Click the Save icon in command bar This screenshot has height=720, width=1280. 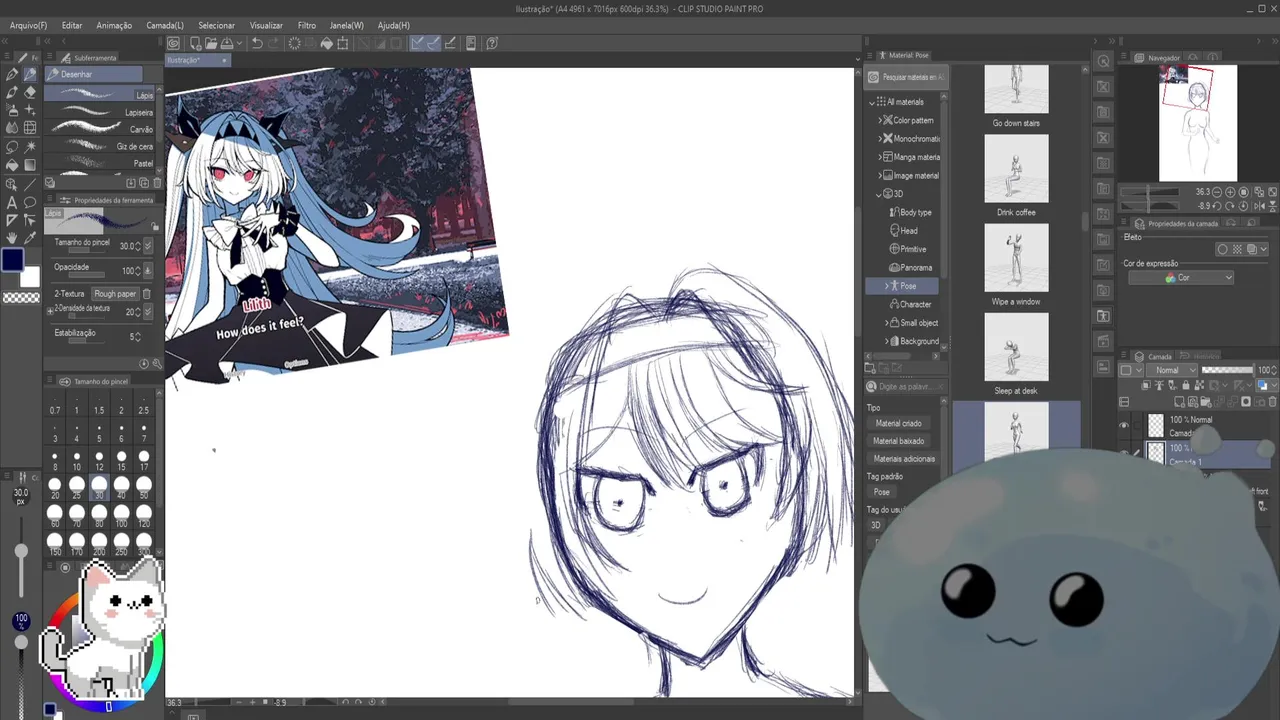coord(227,43)
